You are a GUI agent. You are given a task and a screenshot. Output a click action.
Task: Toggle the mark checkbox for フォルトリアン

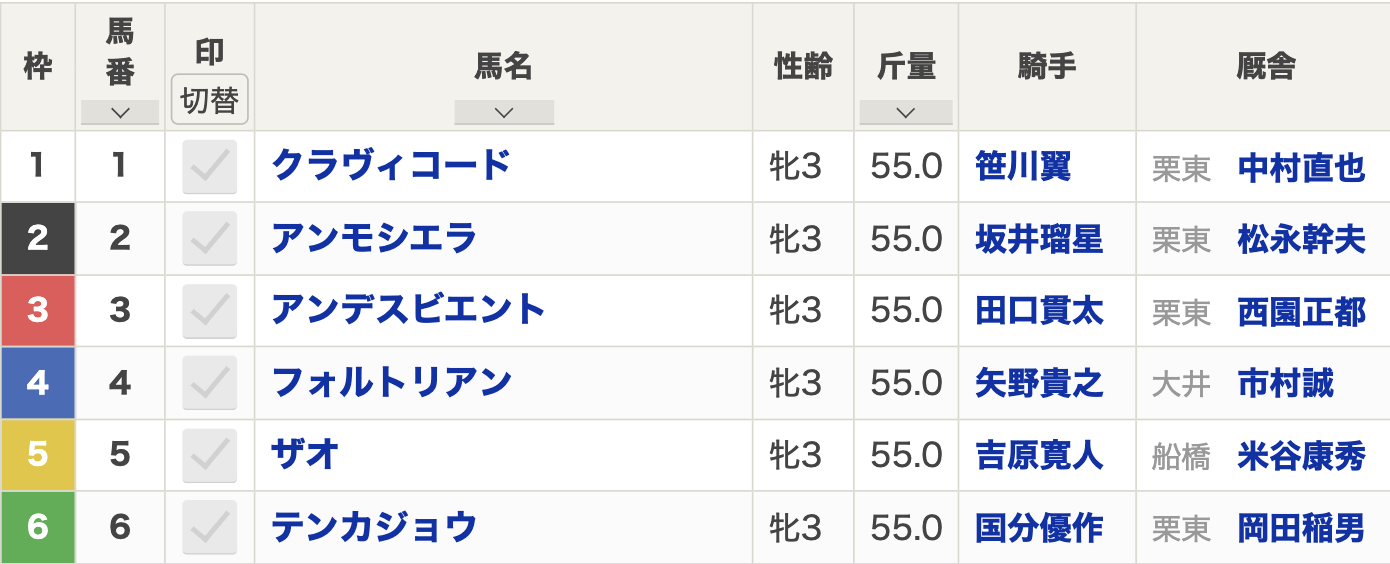pos(210,383)
